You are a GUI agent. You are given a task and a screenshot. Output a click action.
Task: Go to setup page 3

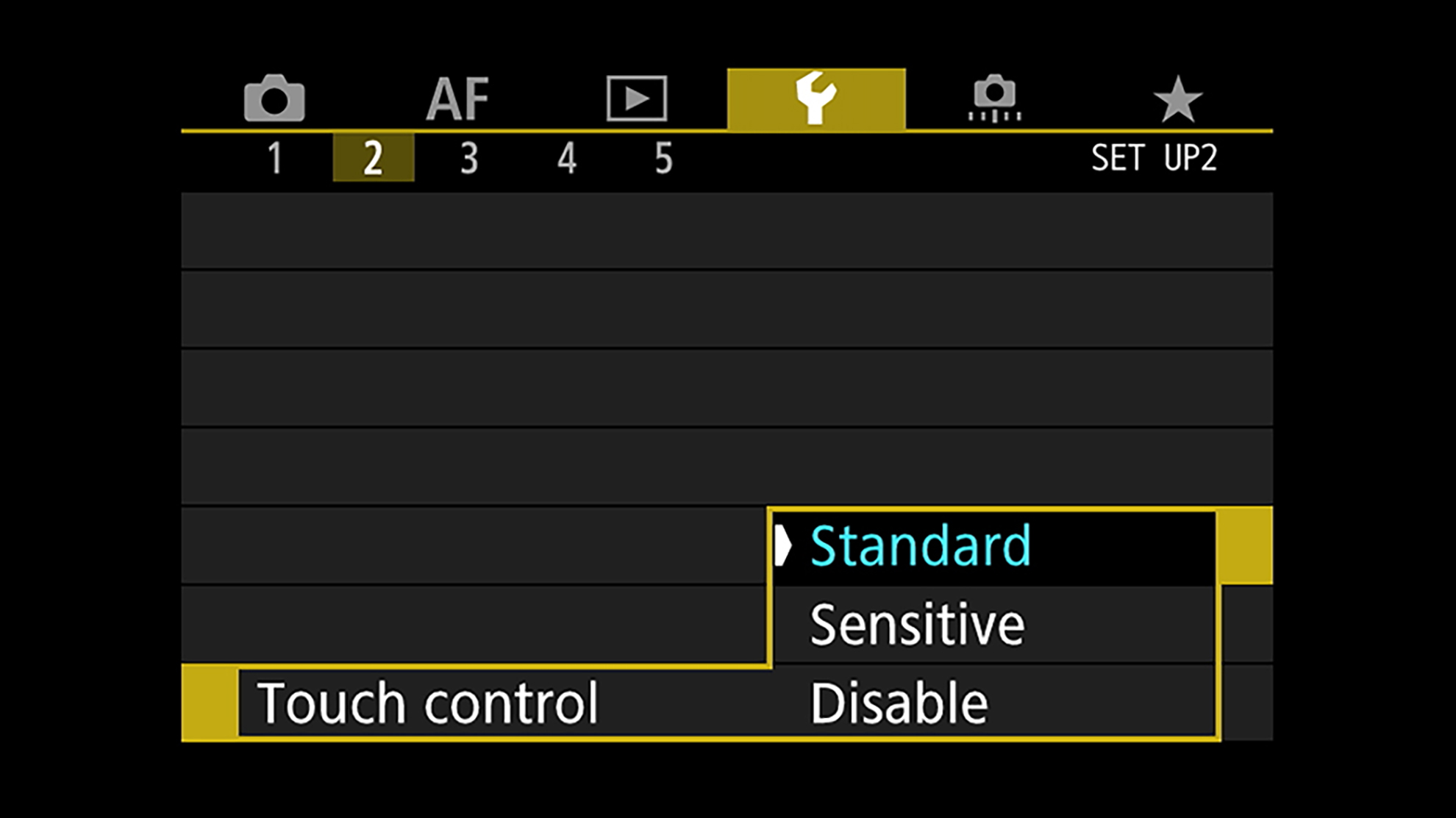469,158
